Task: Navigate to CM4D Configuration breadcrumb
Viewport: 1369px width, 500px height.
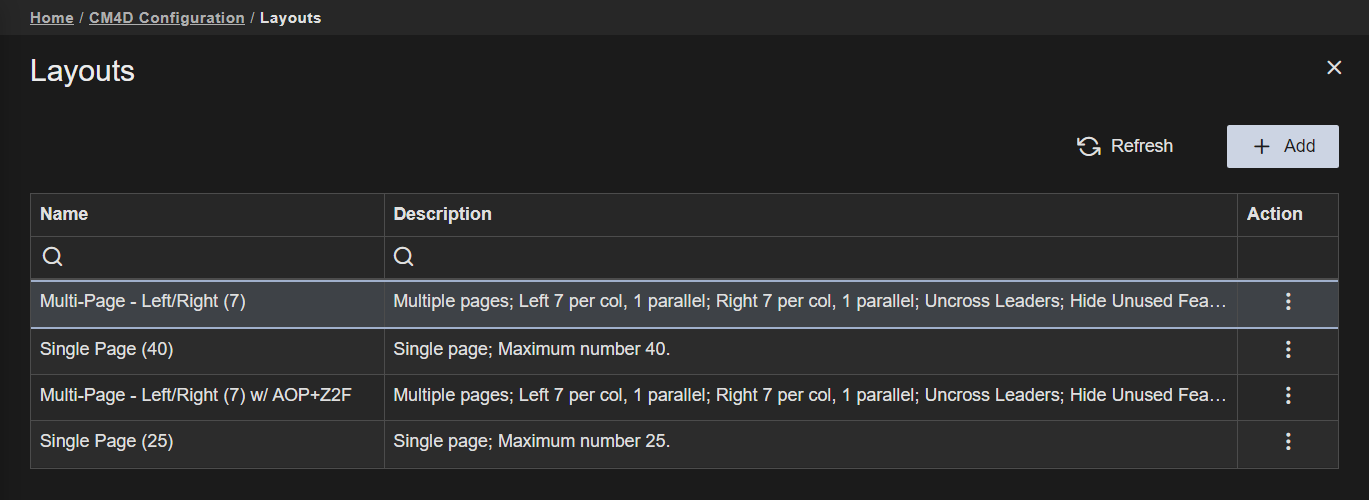Action: click(x=167, y=18)
